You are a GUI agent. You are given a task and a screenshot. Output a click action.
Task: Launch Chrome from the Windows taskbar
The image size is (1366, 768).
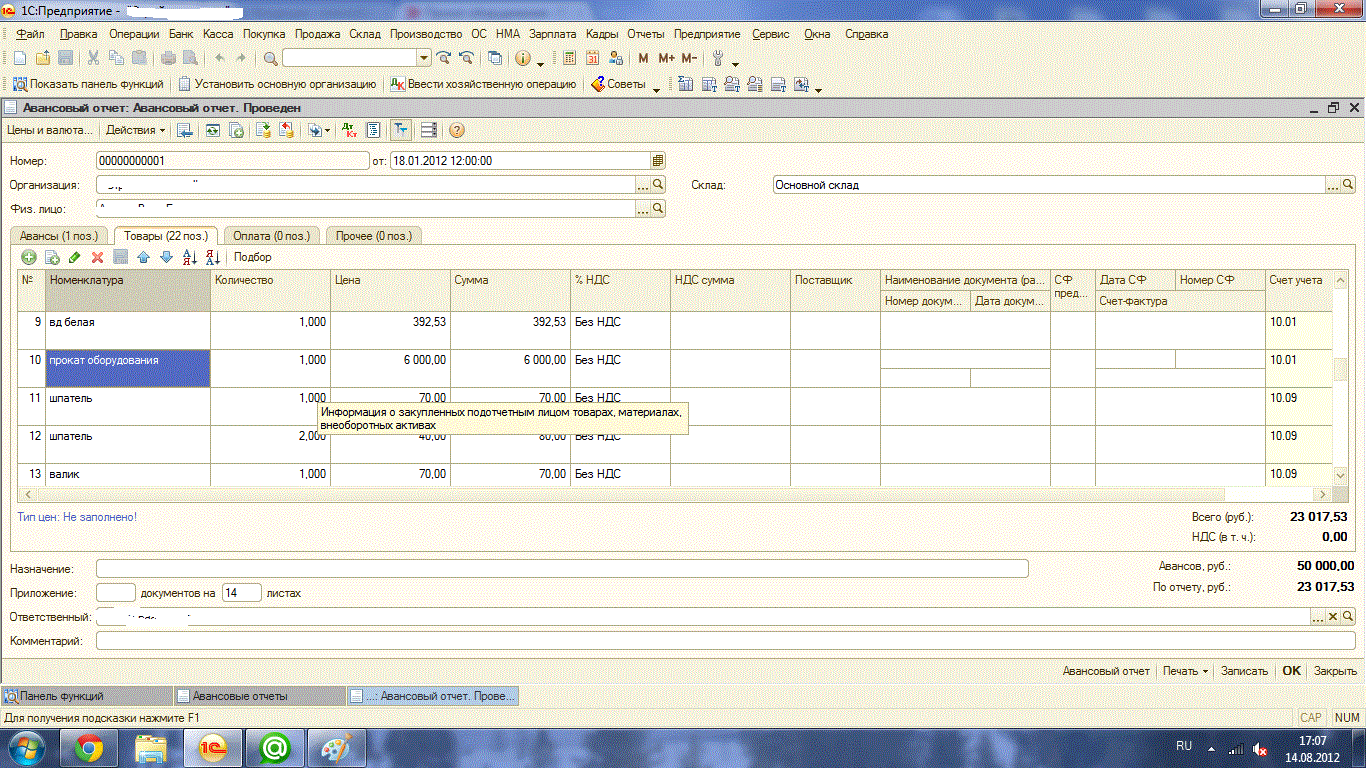[x=89, y=747]
